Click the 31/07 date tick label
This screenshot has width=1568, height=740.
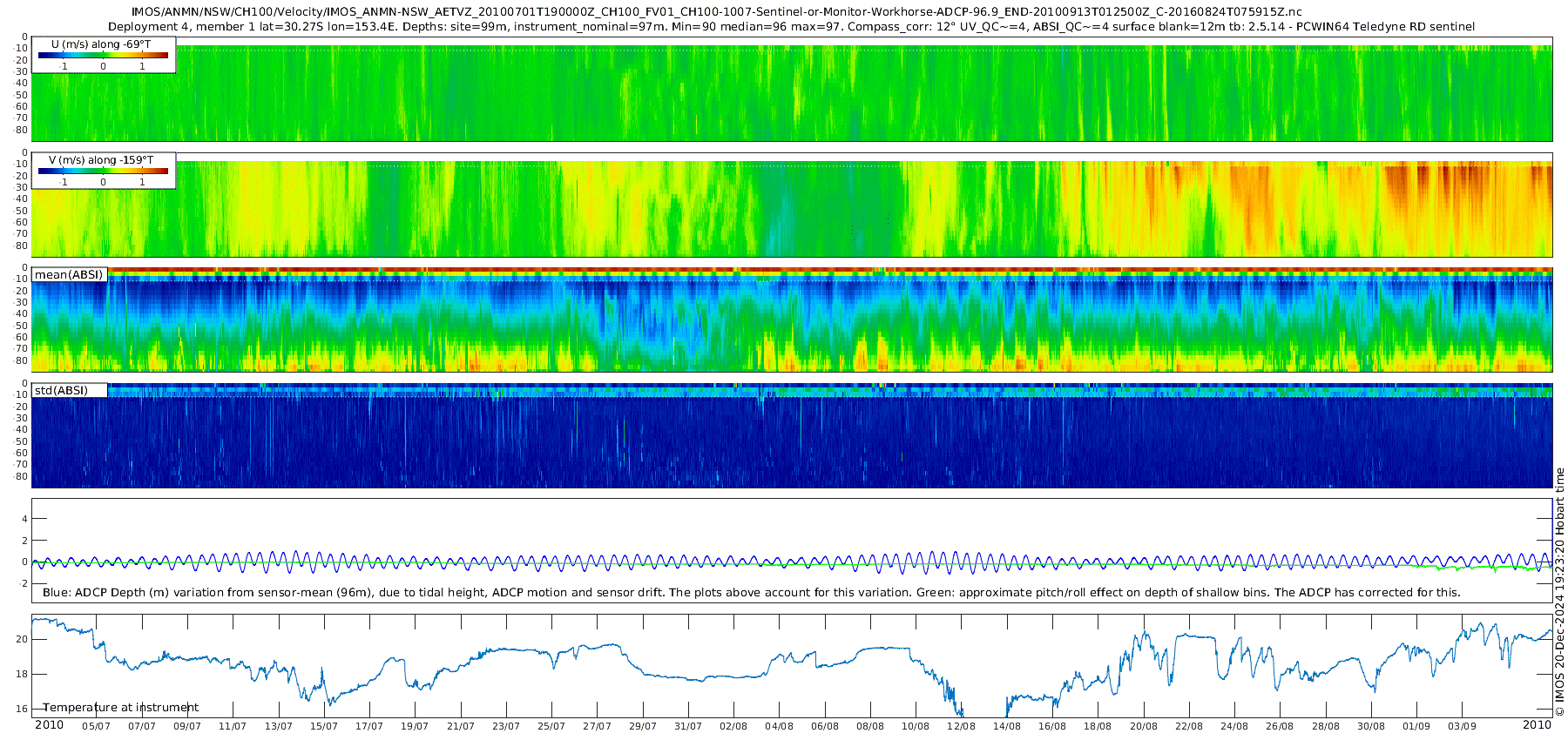(x=687, y=726)
